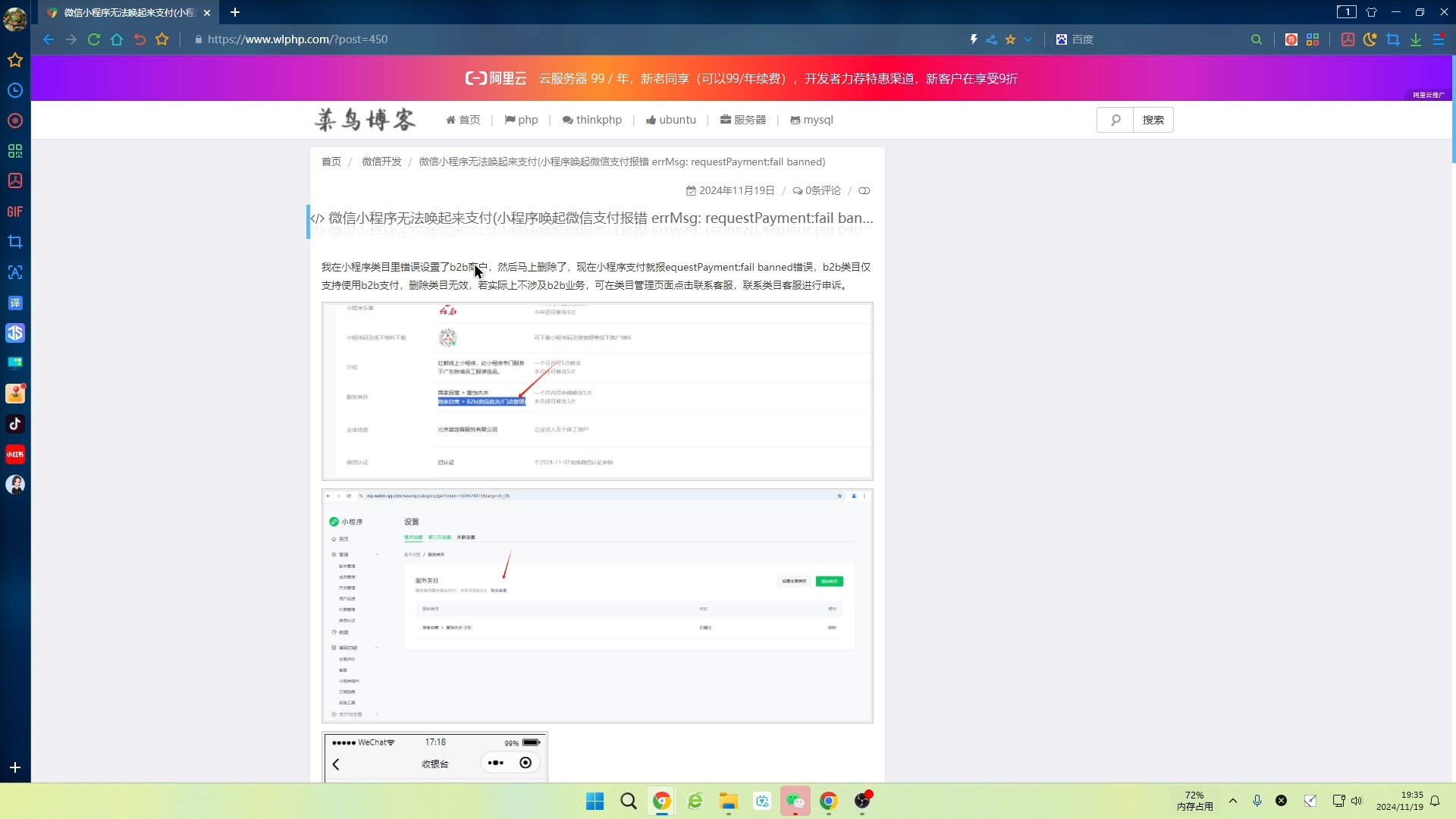This screenshot has height=819, width=1456.
Task: Click the yellow star in address bar
Action: 1010,39
